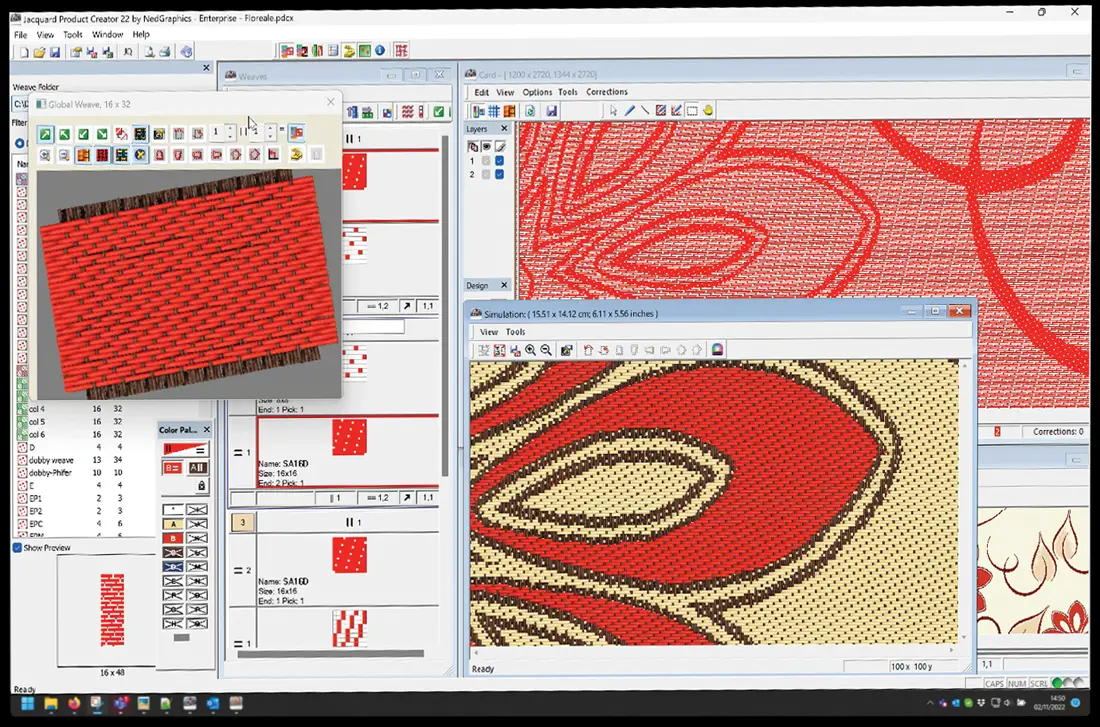The image size is (1100, 727).
Task: Click the save icon in the Card toolbar
Action: 551,111
